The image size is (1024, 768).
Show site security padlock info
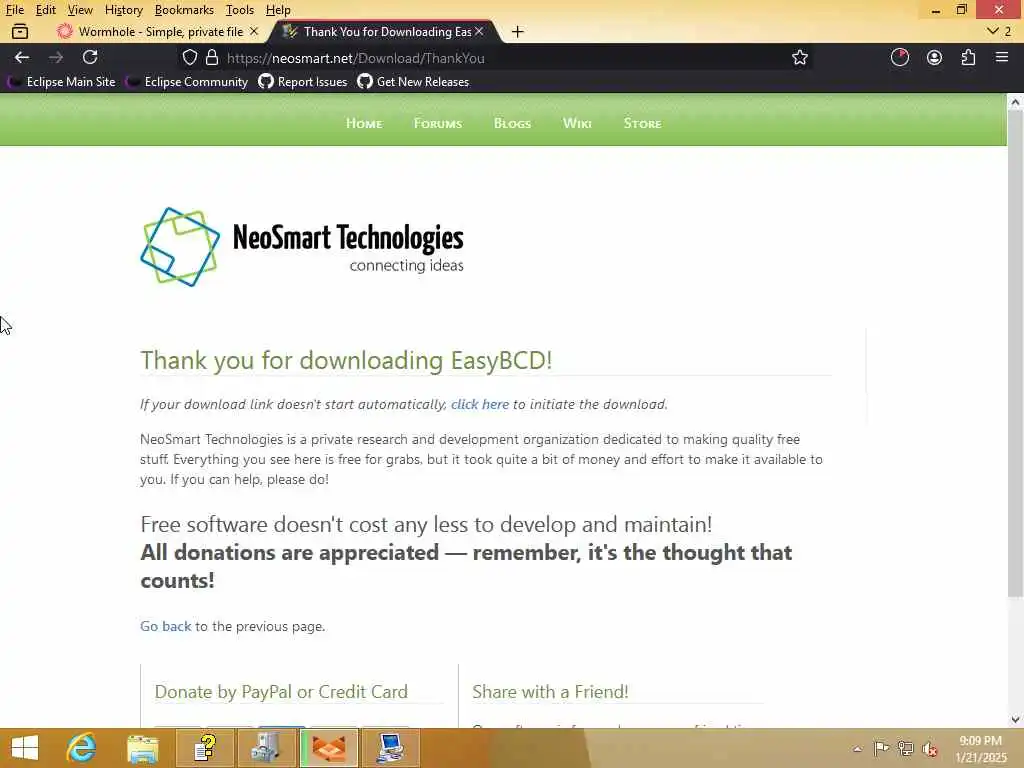tap(212, 57)
